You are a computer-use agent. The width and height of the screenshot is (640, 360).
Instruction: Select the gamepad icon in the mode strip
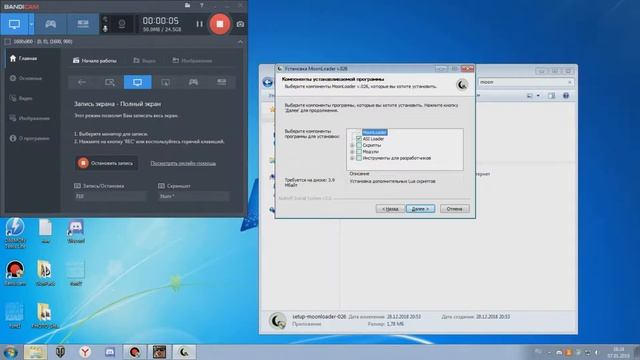point(193,82)
